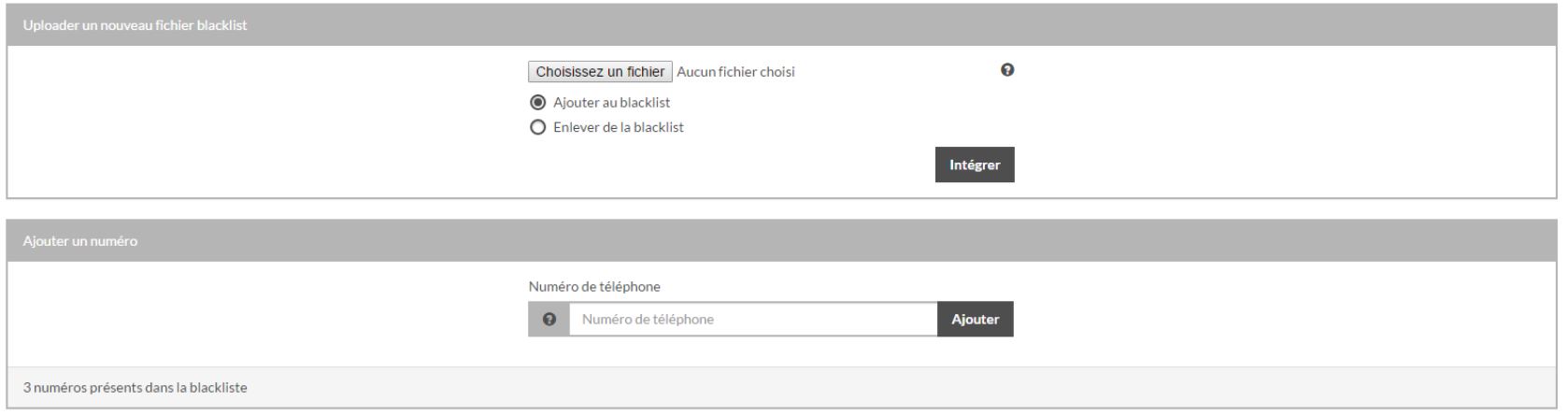1568x415 pixels.
Task: Click the question mark icon in phone field
Action: pos(549,320)
